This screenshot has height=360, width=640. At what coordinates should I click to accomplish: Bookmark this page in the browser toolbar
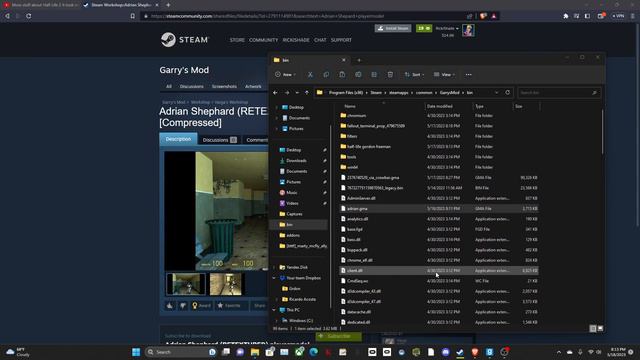(x=133, y=16)
